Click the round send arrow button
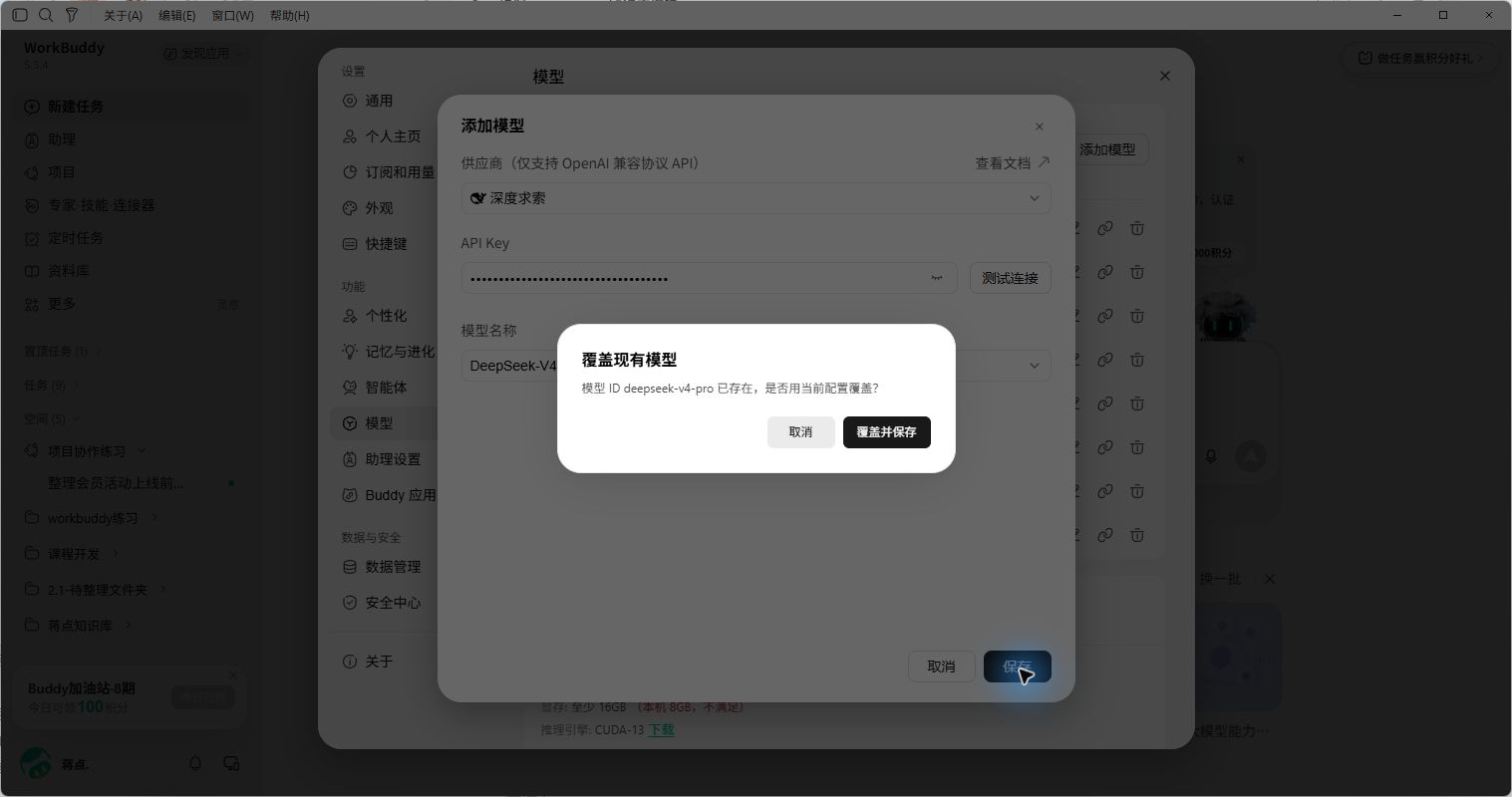Viewport: 1512px width, 797px height. (1250, 456)
